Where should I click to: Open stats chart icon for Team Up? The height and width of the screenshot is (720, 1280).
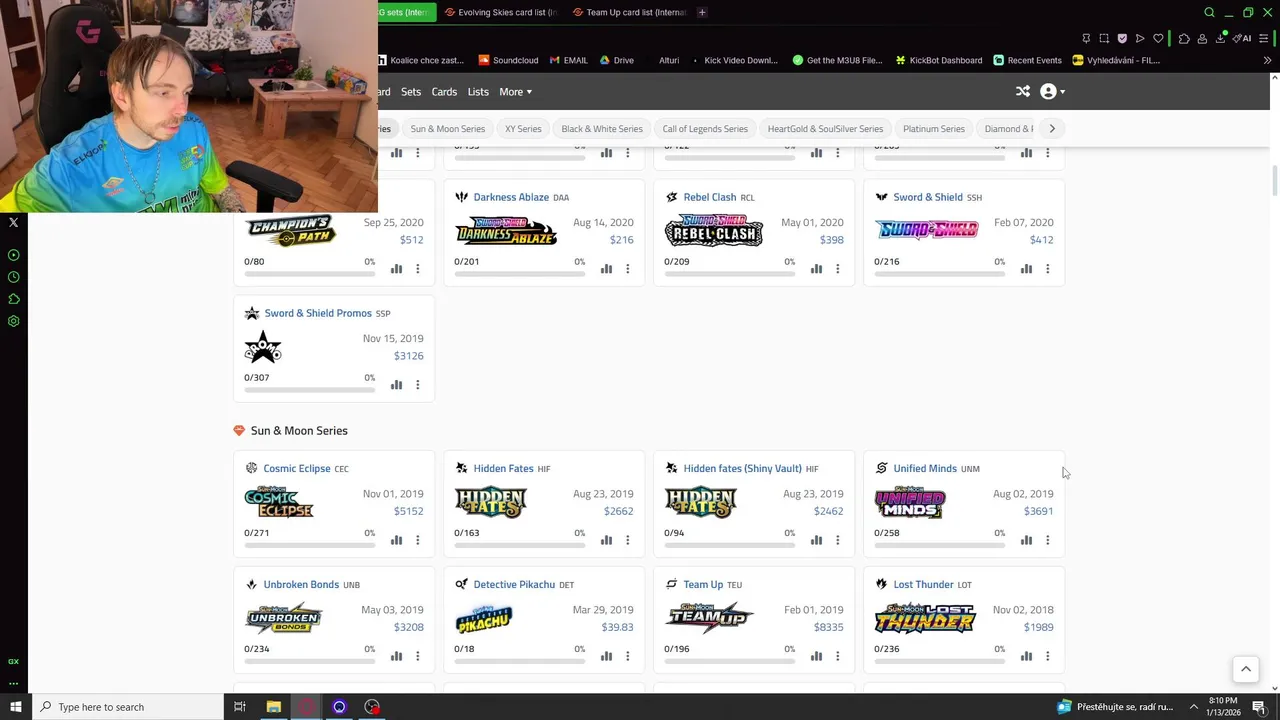(x=817, y=656)
